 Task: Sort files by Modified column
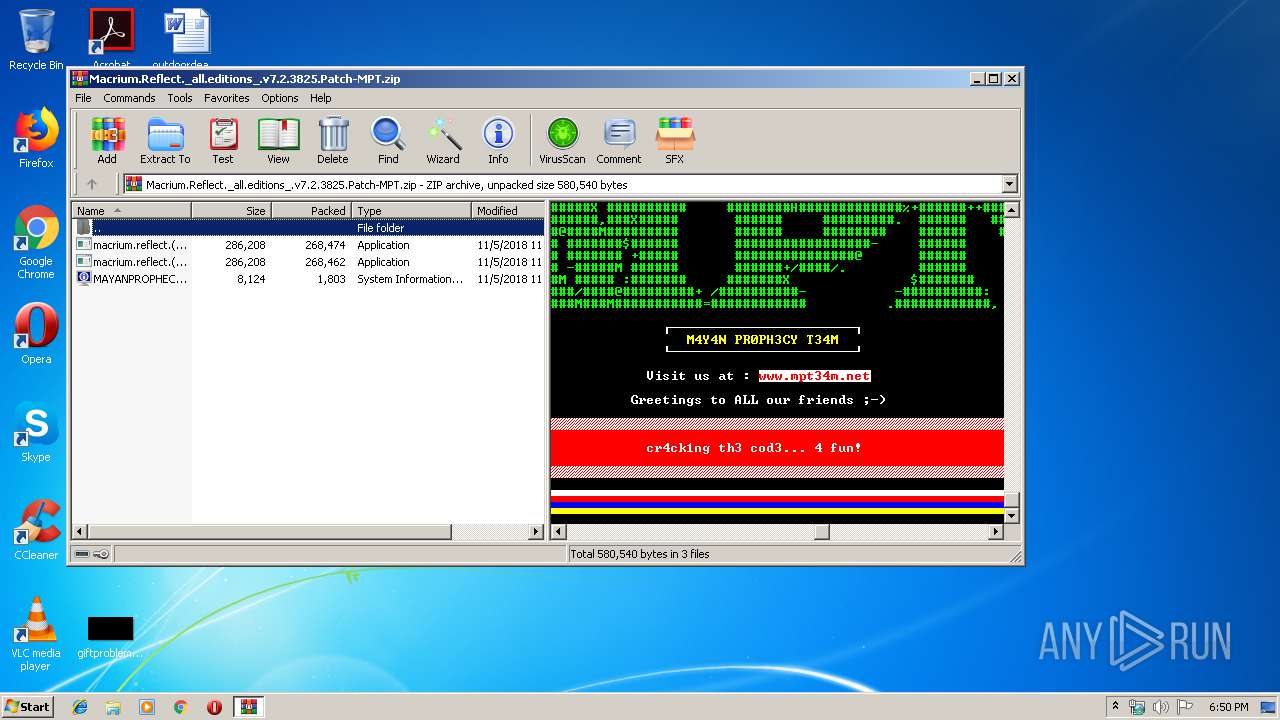507,210
